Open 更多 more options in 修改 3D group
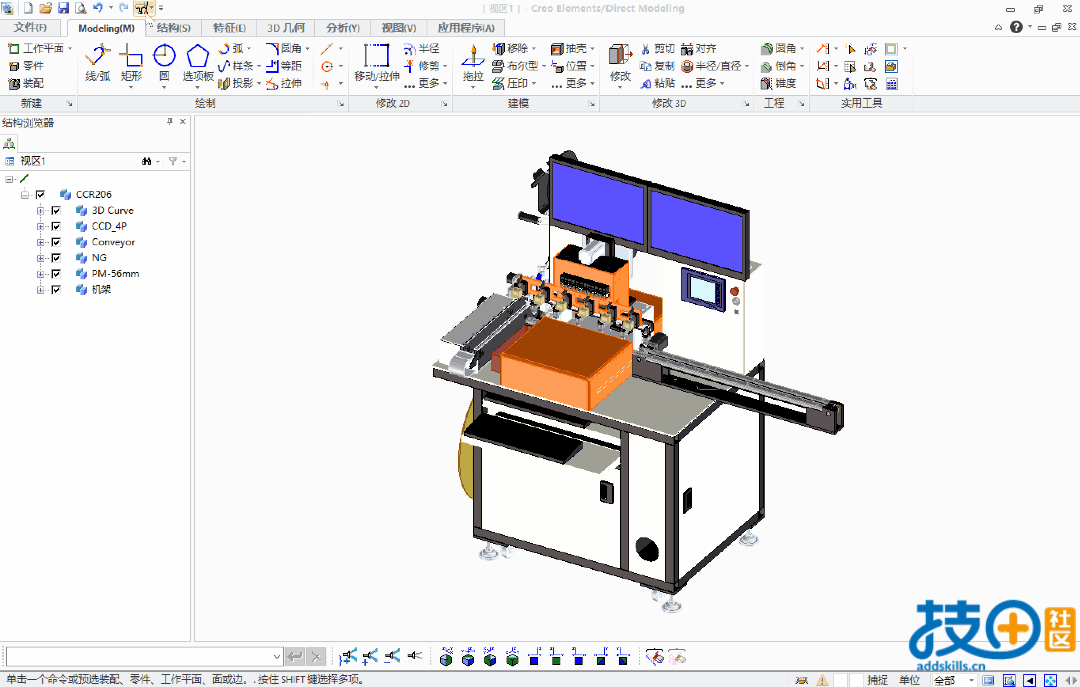Image resolution: width=1080 pixels, height=687 pixels. [703, 83]
